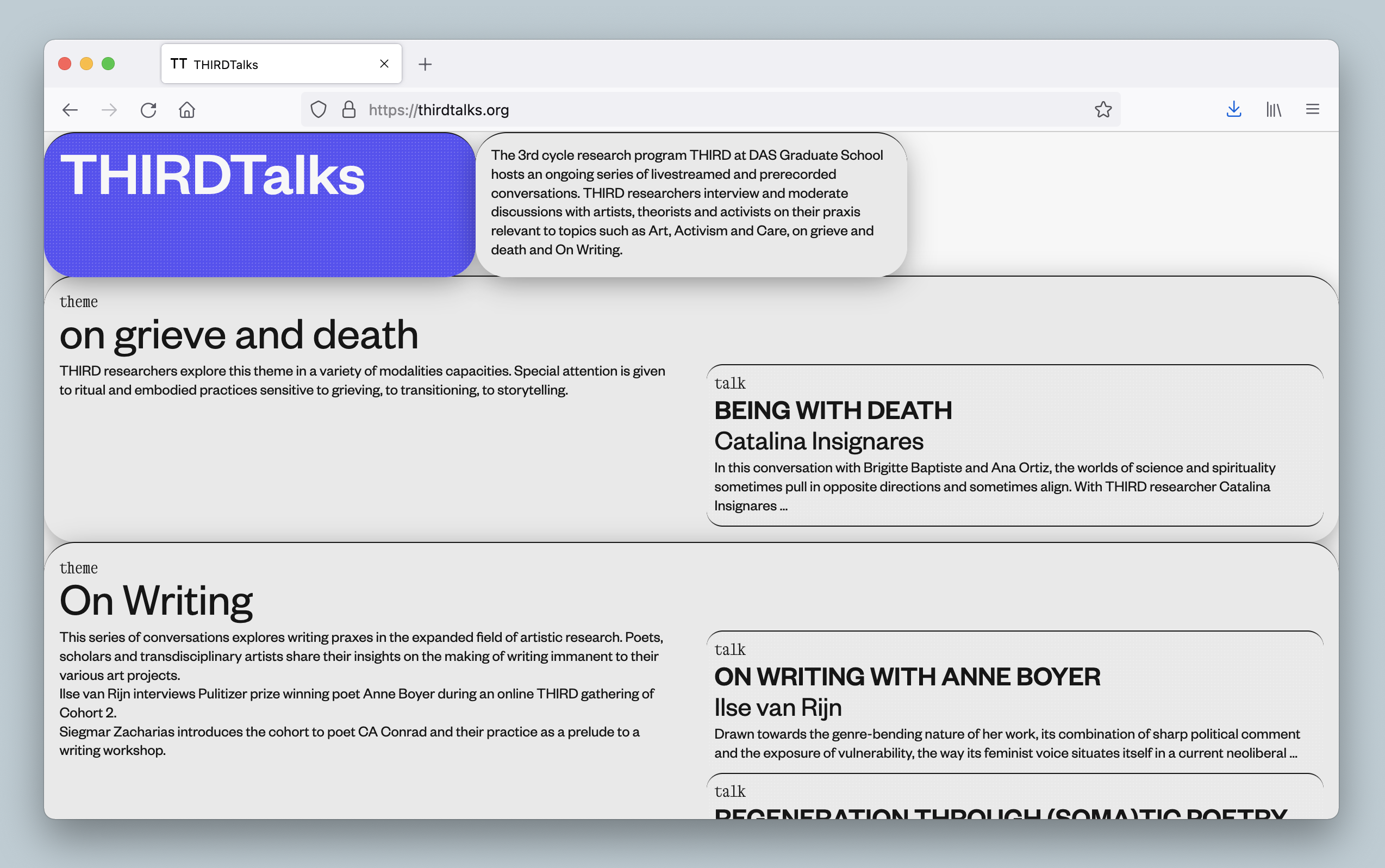Click the THIRDTalks site title banner

213,175
